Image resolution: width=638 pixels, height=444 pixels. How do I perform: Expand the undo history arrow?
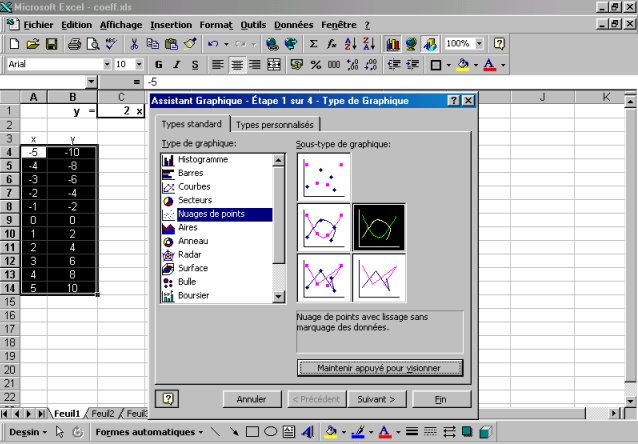click(226, 44)
